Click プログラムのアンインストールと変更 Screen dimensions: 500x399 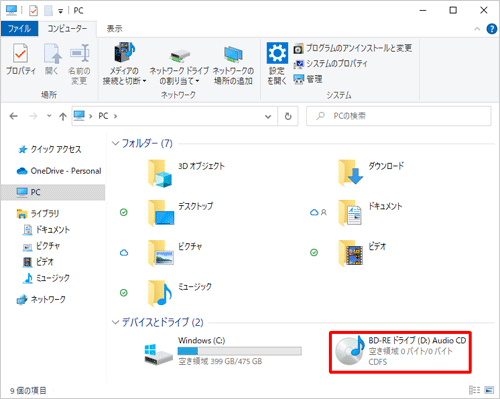pyautogui.click(x=353, y=48)
